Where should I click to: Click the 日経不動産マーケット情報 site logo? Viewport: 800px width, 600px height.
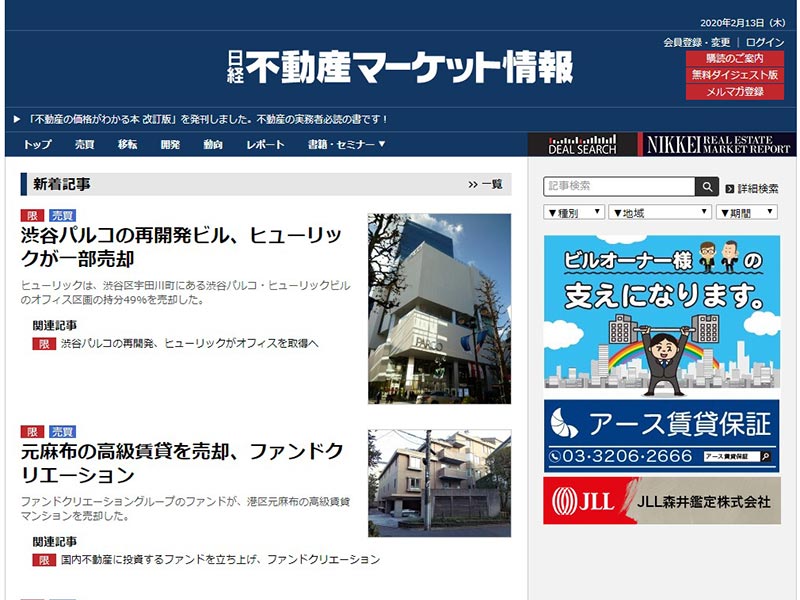point(400,67)
